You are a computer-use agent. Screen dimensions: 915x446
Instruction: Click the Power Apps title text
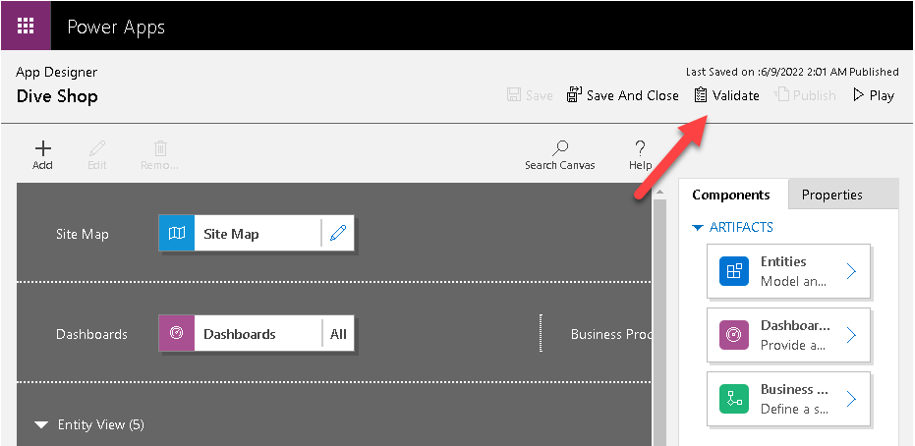(116, 27)
